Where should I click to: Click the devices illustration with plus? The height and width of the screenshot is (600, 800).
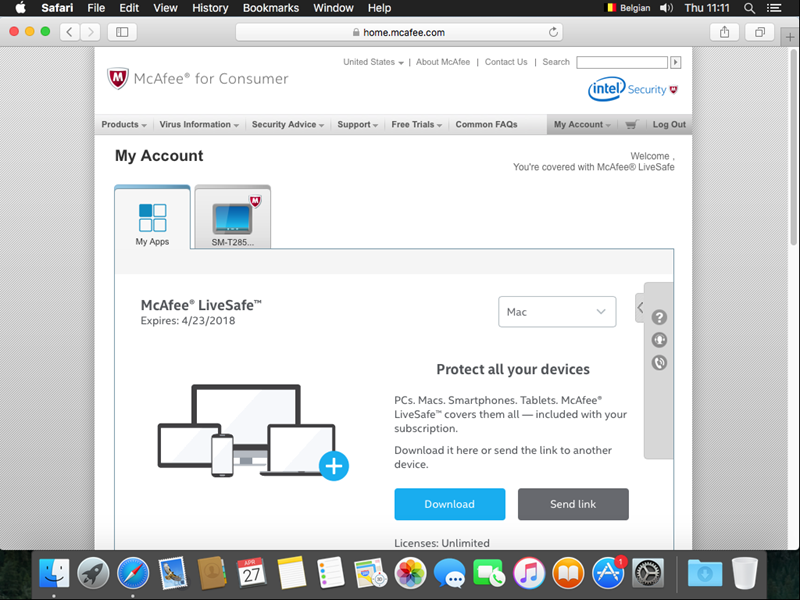[x=253, y=432]
